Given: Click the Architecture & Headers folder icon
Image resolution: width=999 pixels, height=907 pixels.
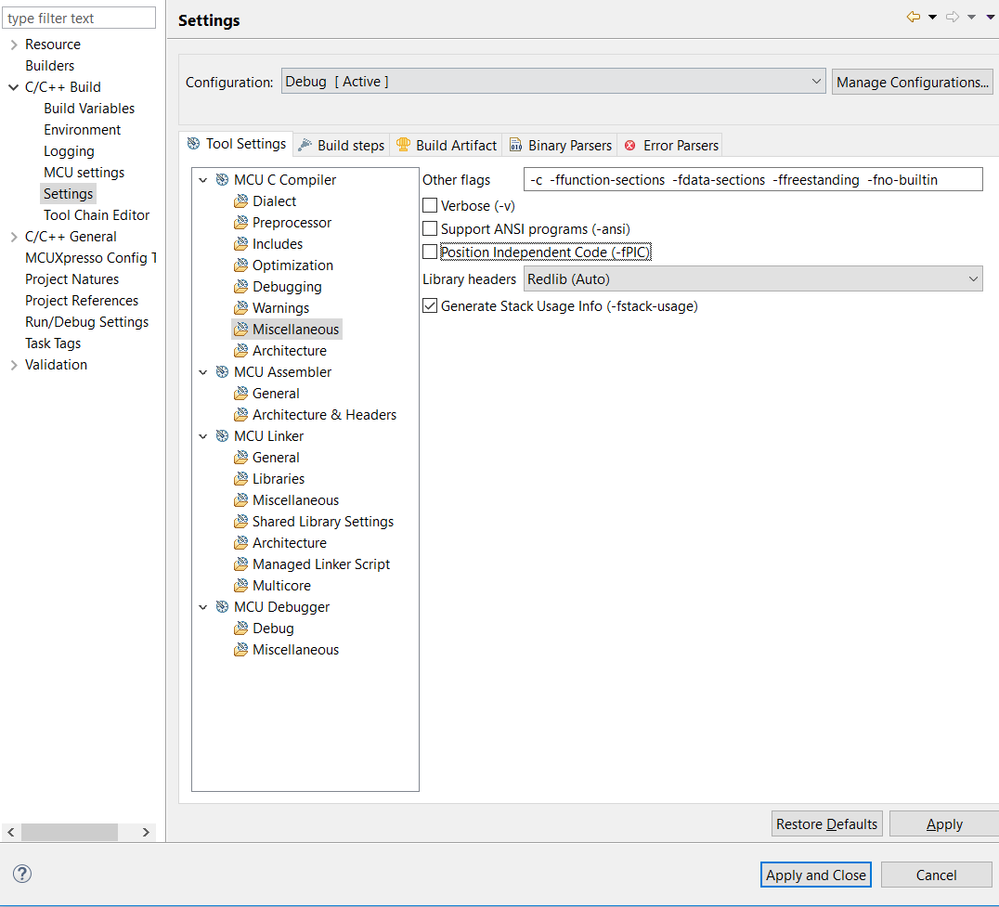Looking at the screenshot, I should pyautogui.click(x=241, y=415).
